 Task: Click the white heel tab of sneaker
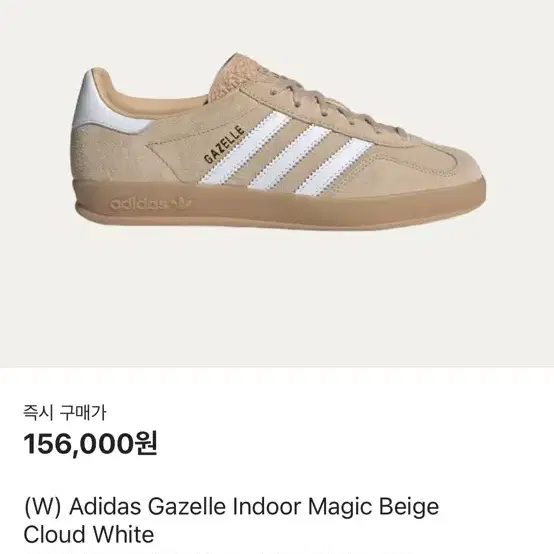[x=106, y=104]
